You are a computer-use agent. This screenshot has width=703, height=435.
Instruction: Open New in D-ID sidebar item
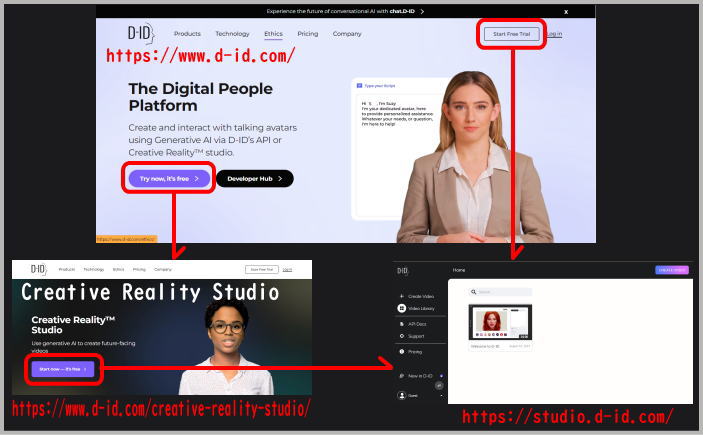[x=420, y=375]
